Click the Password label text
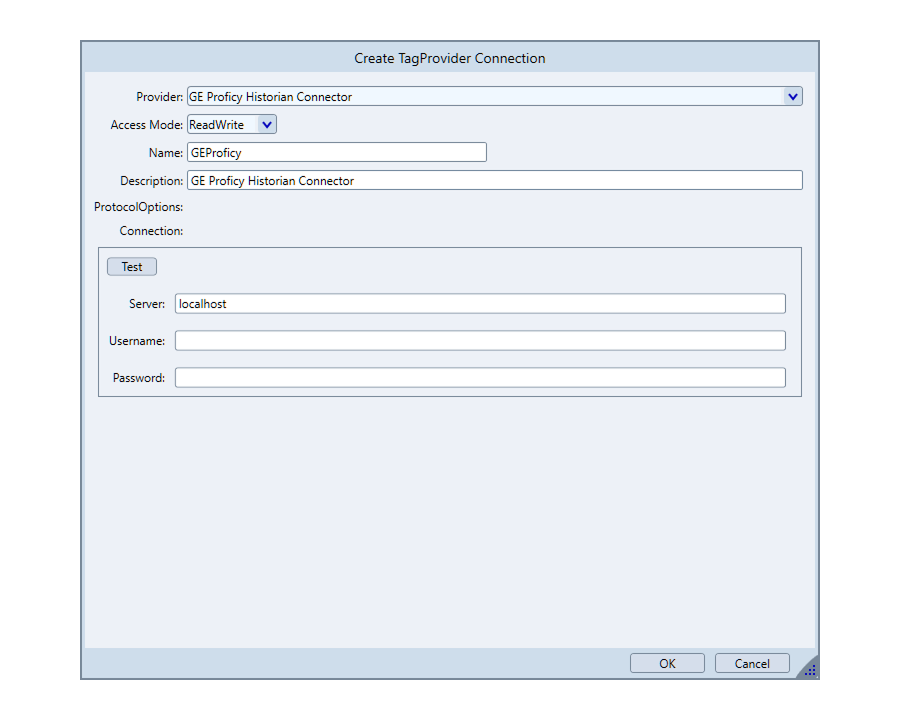The height and width of the screenshot is (720, 900). 139,378
